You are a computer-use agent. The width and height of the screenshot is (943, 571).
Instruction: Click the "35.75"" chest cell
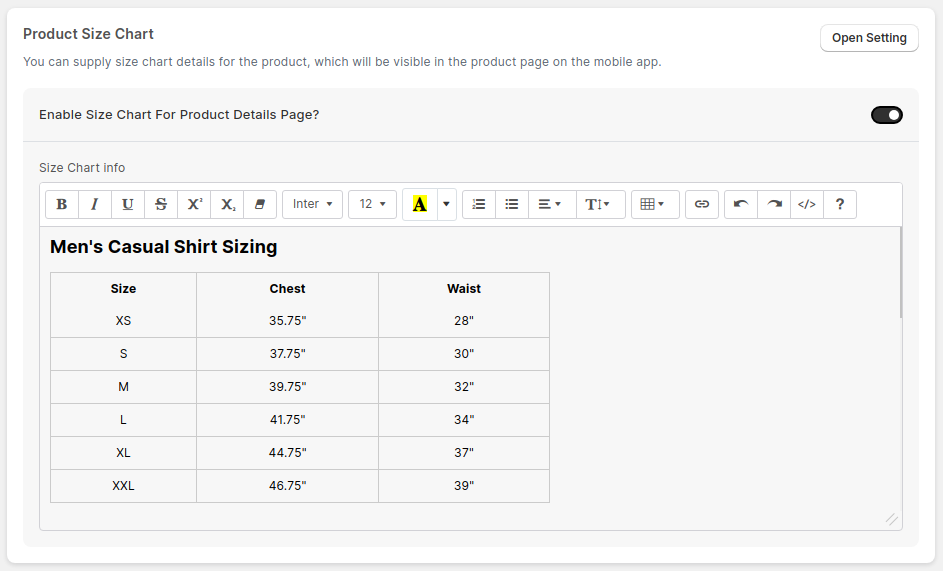tap(287, 321)
